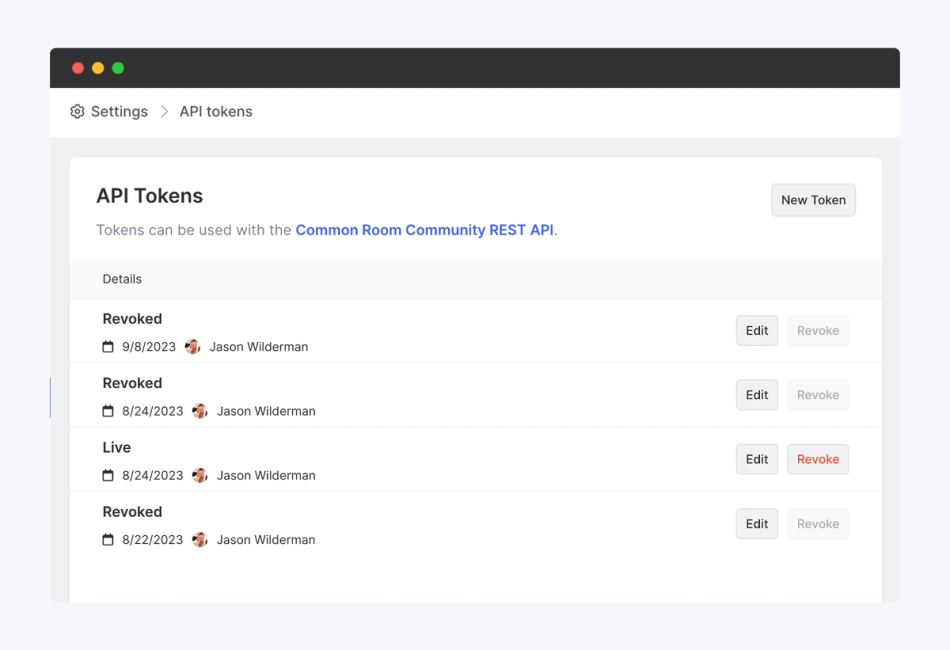The image size is (950, 650).
Task: Edit the Live token
Action: tap(757, 459)
